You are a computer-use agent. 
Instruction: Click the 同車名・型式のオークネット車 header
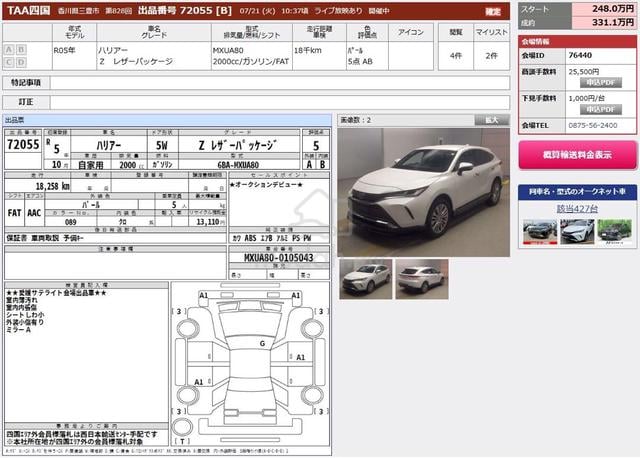click(x=577, y=191)
